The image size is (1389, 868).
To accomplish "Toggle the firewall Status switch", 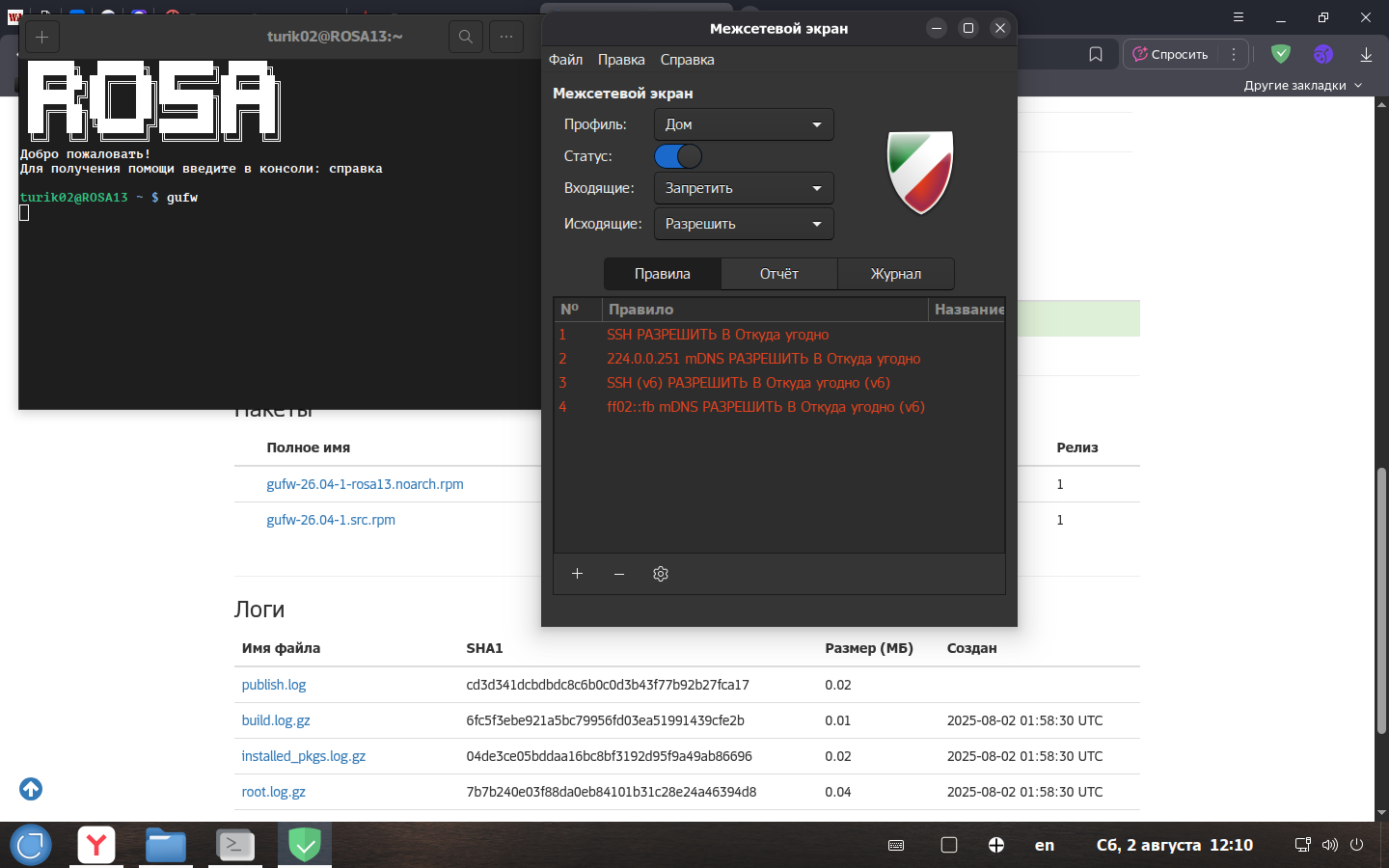I will click(678, 156).
